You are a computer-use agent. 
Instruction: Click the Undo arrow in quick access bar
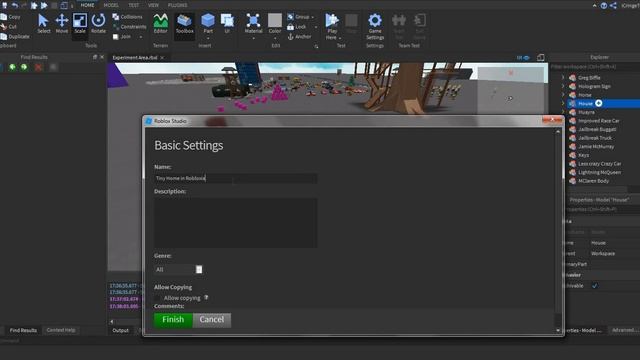(15, 5)
